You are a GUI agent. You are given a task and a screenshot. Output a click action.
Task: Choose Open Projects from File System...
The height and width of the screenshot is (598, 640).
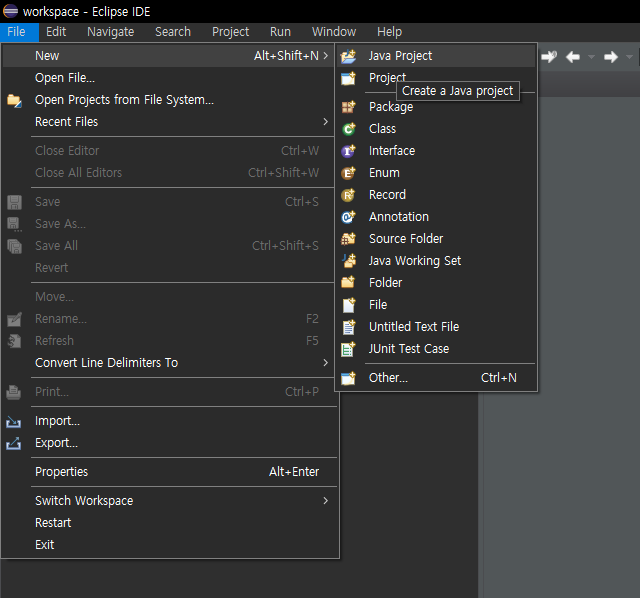(x=169, y=100)
